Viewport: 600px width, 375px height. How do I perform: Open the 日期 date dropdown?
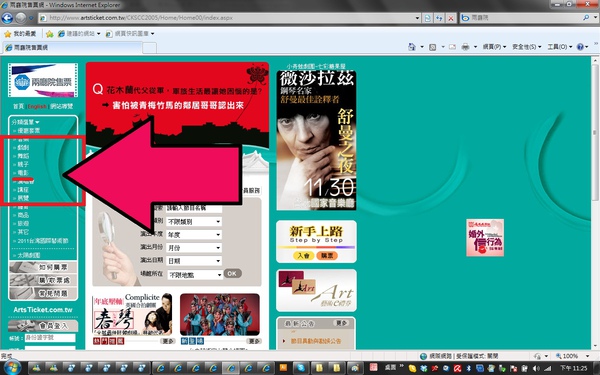tap(194, 261)
